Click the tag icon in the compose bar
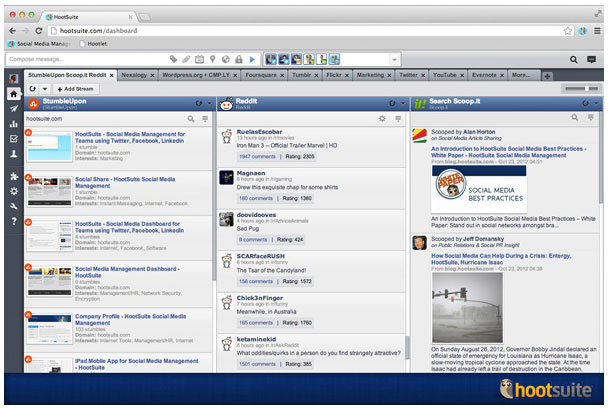This screenshot has height=408, width=608. pyautogui.click(x=173, y=59)
